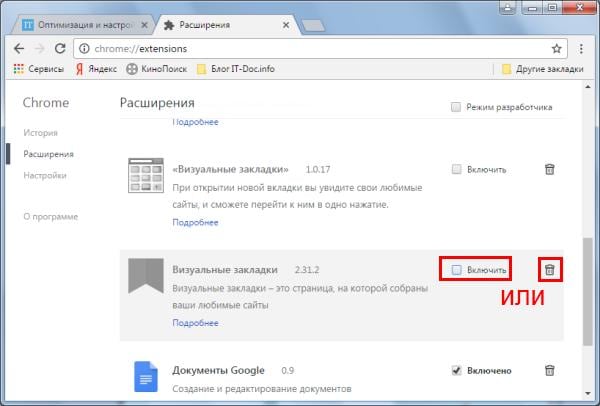Check Включить for «Визуальные закладки» 1.0.17

456,170
